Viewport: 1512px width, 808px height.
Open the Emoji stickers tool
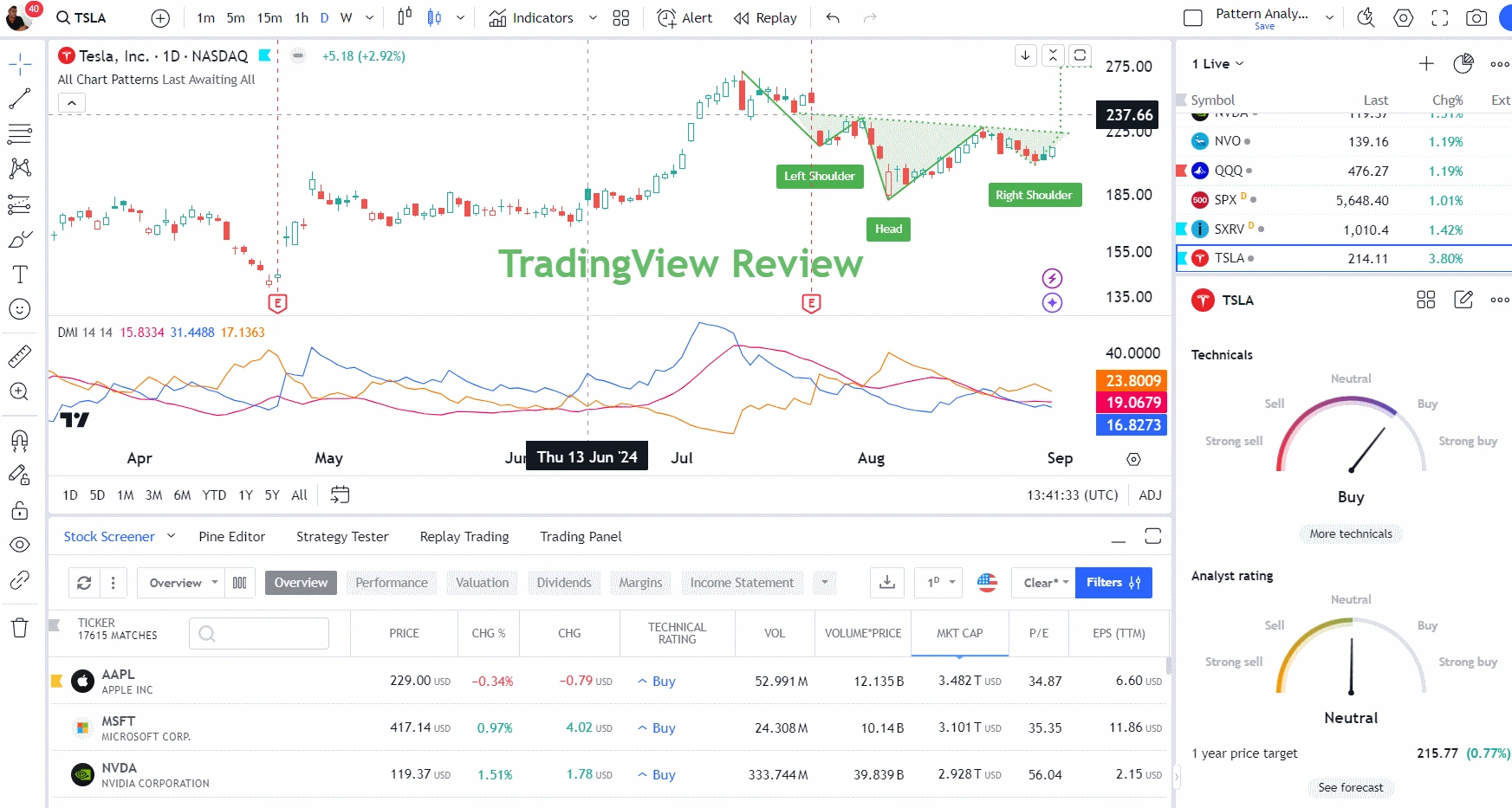click(x=19, y=308)
